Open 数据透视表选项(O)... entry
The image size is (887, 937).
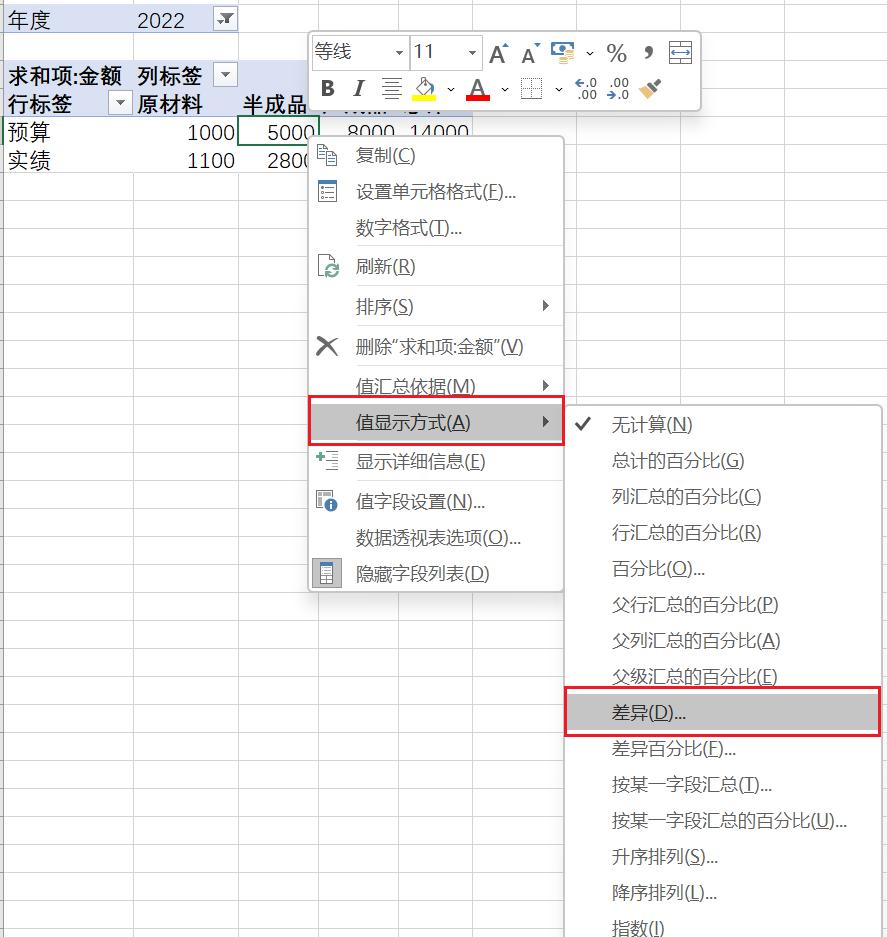click(x=436, y=537)
